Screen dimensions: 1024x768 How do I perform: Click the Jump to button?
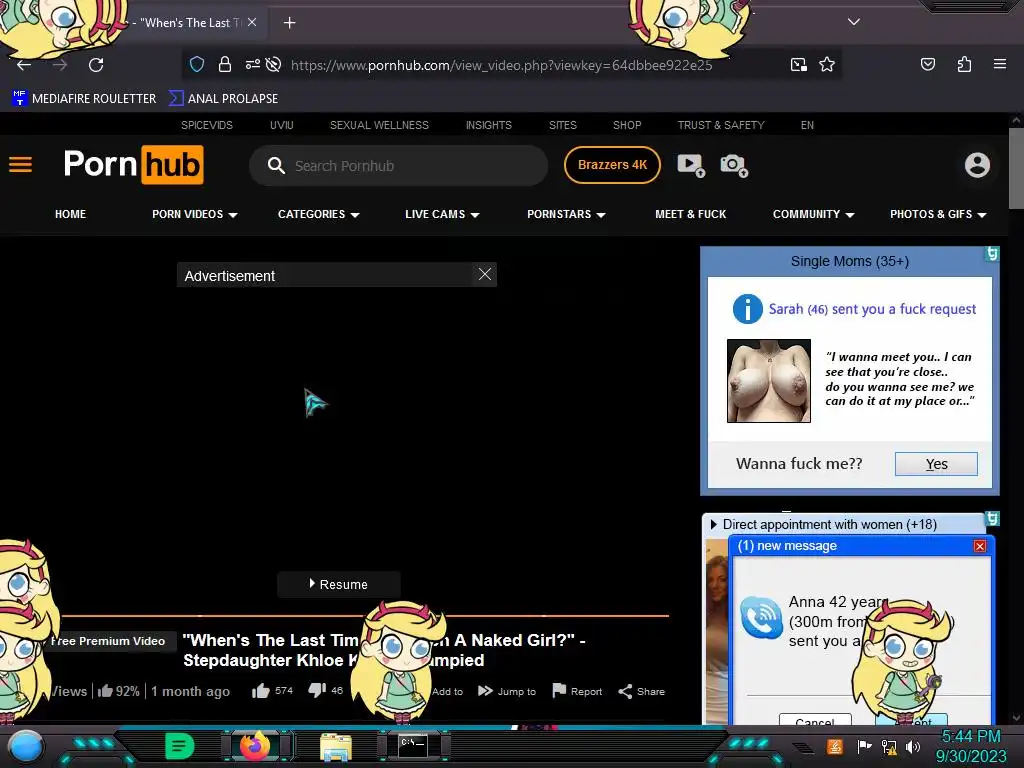point(507,691)
